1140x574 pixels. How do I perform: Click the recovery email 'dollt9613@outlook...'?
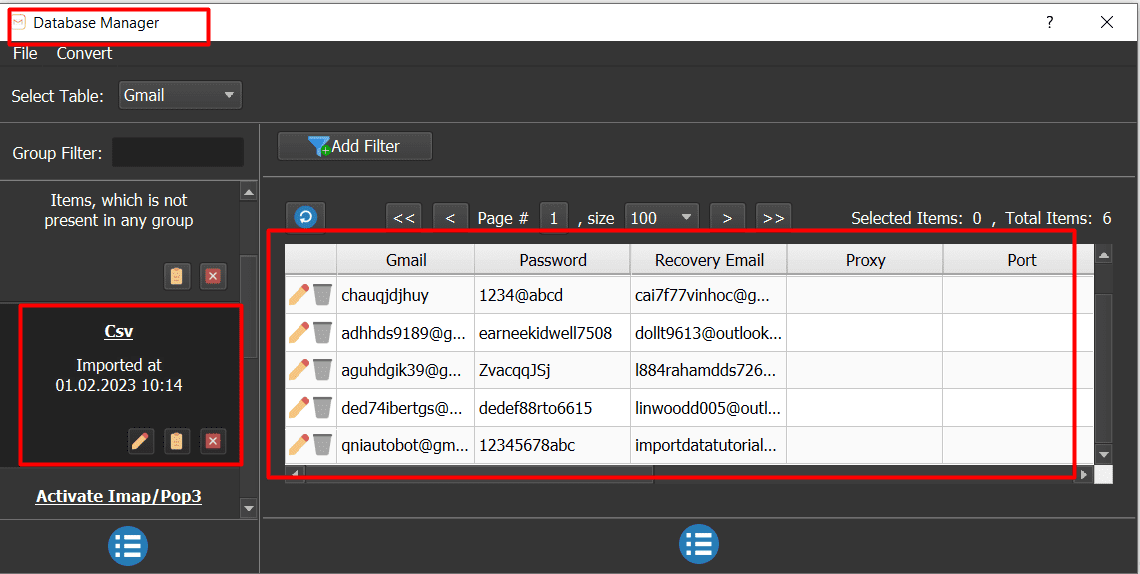pos(708,333)
